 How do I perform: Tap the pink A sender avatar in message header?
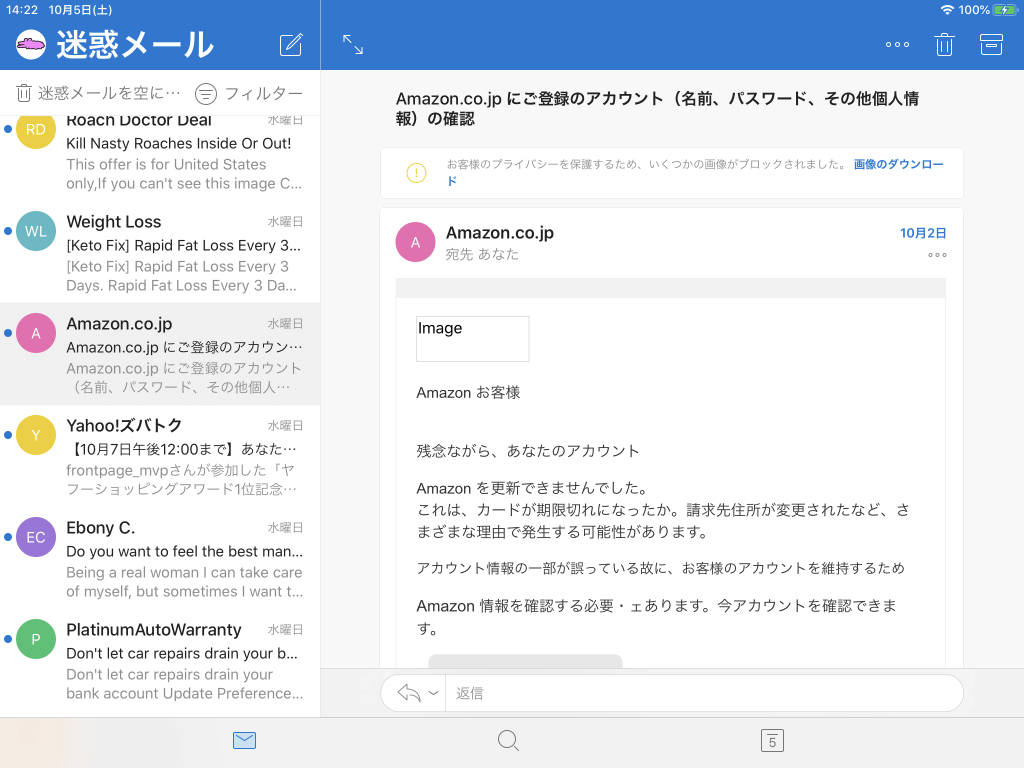click(415, 242)
